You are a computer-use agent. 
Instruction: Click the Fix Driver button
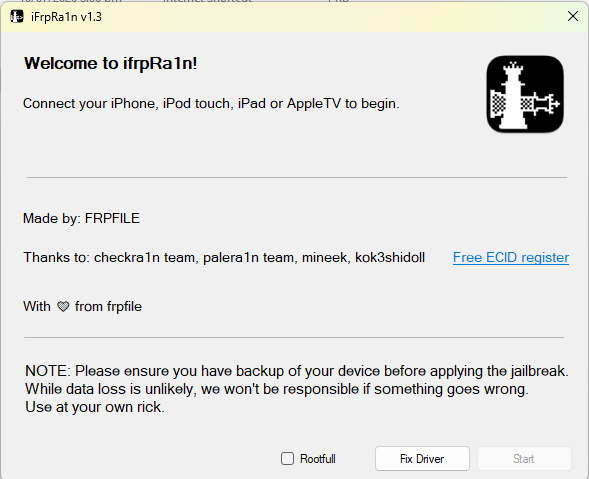click(422, 458)
